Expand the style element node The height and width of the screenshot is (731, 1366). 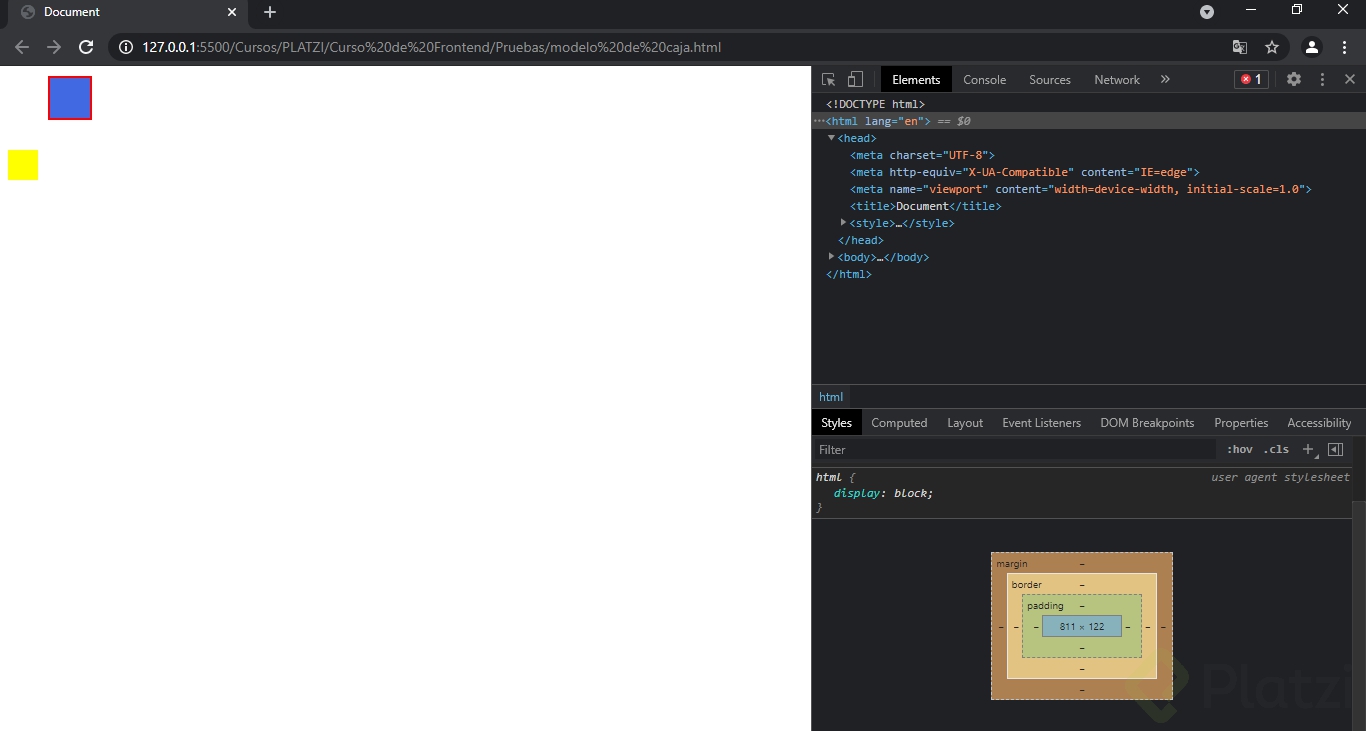point(843,223)
